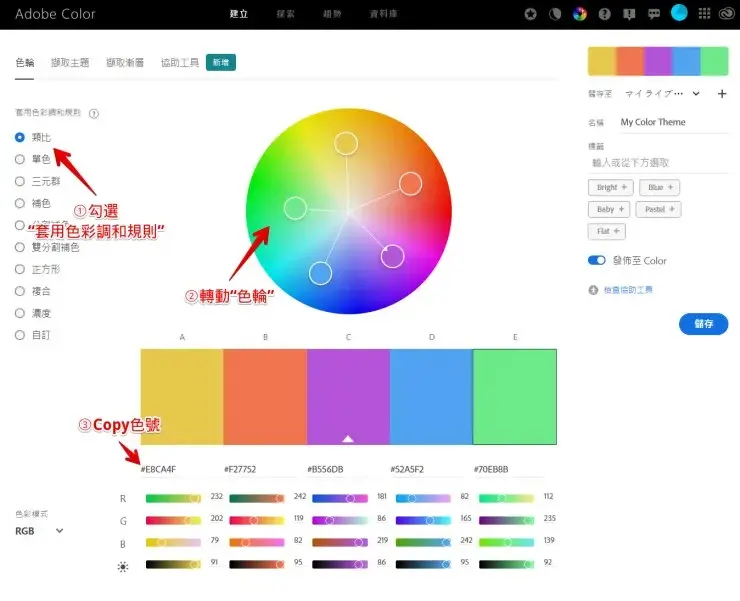
Task: Click the yellow handle on the color wheel
Action: (346, 143)
